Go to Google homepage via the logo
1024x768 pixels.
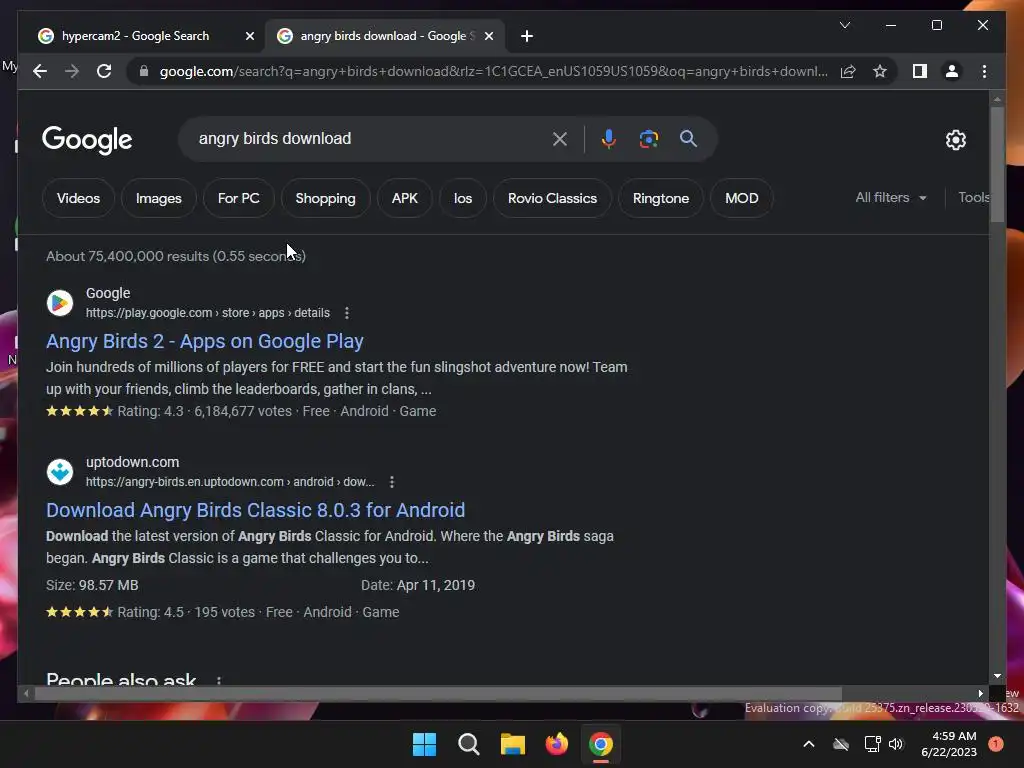pyautogui.click(x=87, y=139)
